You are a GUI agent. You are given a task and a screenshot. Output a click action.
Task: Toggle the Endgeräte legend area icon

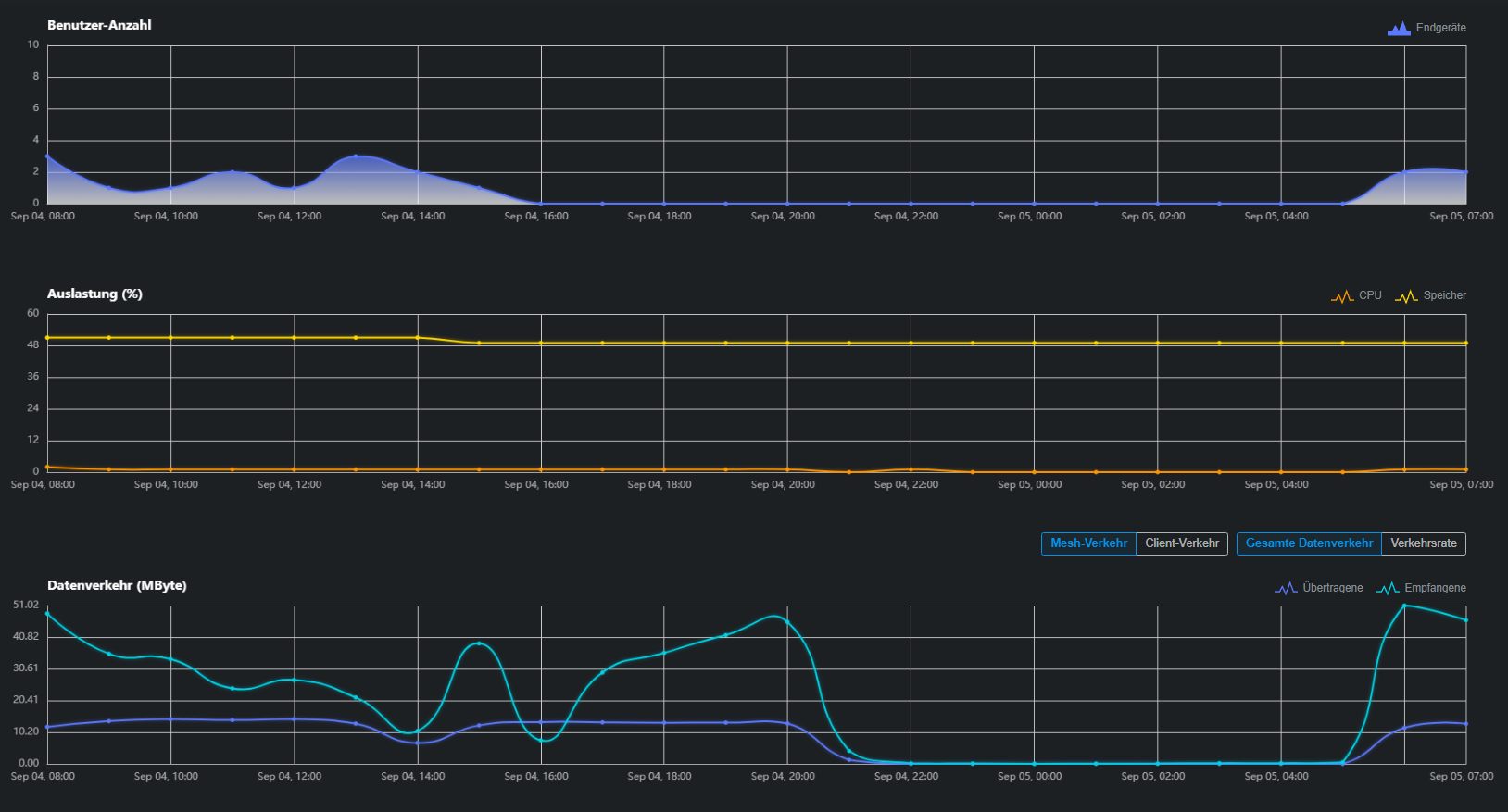click(x=1399, y=29)
